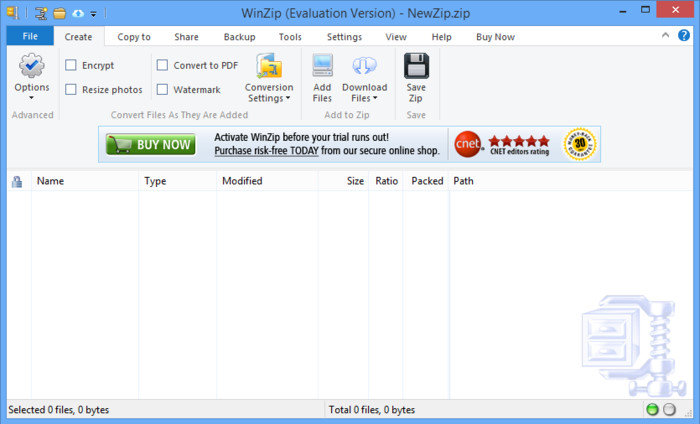Click the Save Zip floppy disk icon
Viewport: 700px width, 424px height.
point(416,66)
